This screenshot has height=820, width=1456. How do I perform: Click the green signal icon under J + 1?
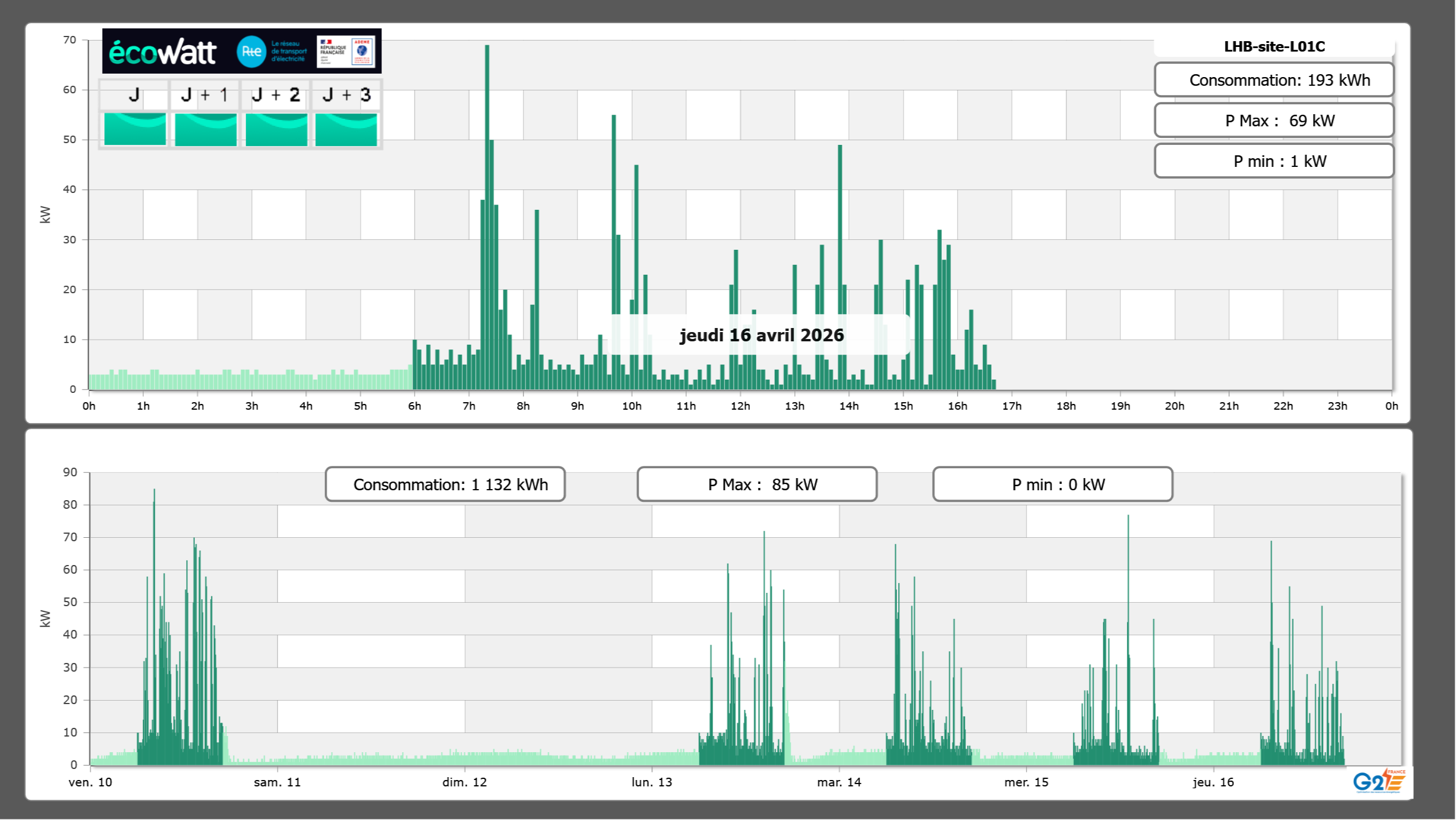tap(206, 129)
